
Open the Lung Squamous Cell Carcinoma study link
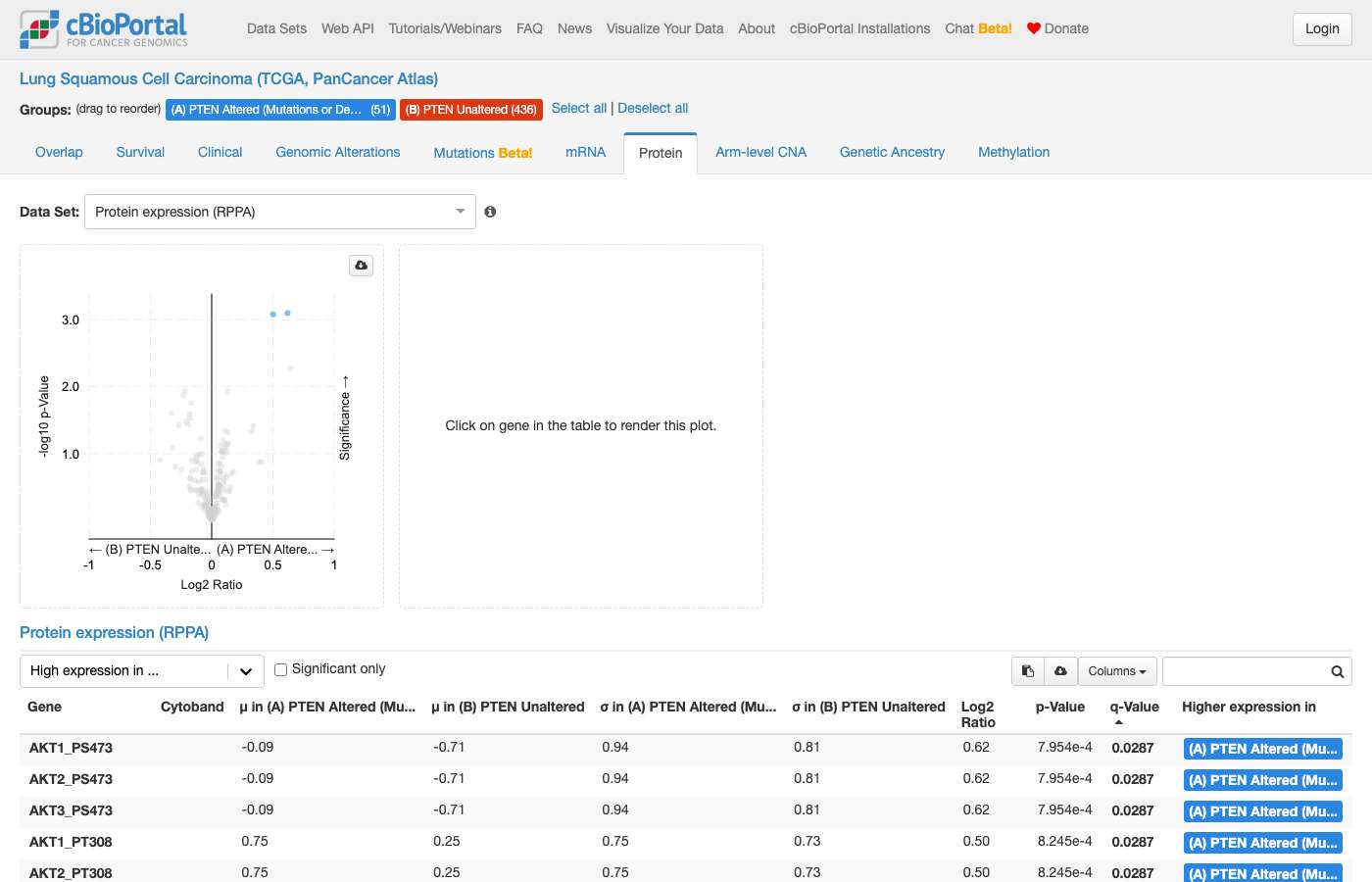point(228,78)
